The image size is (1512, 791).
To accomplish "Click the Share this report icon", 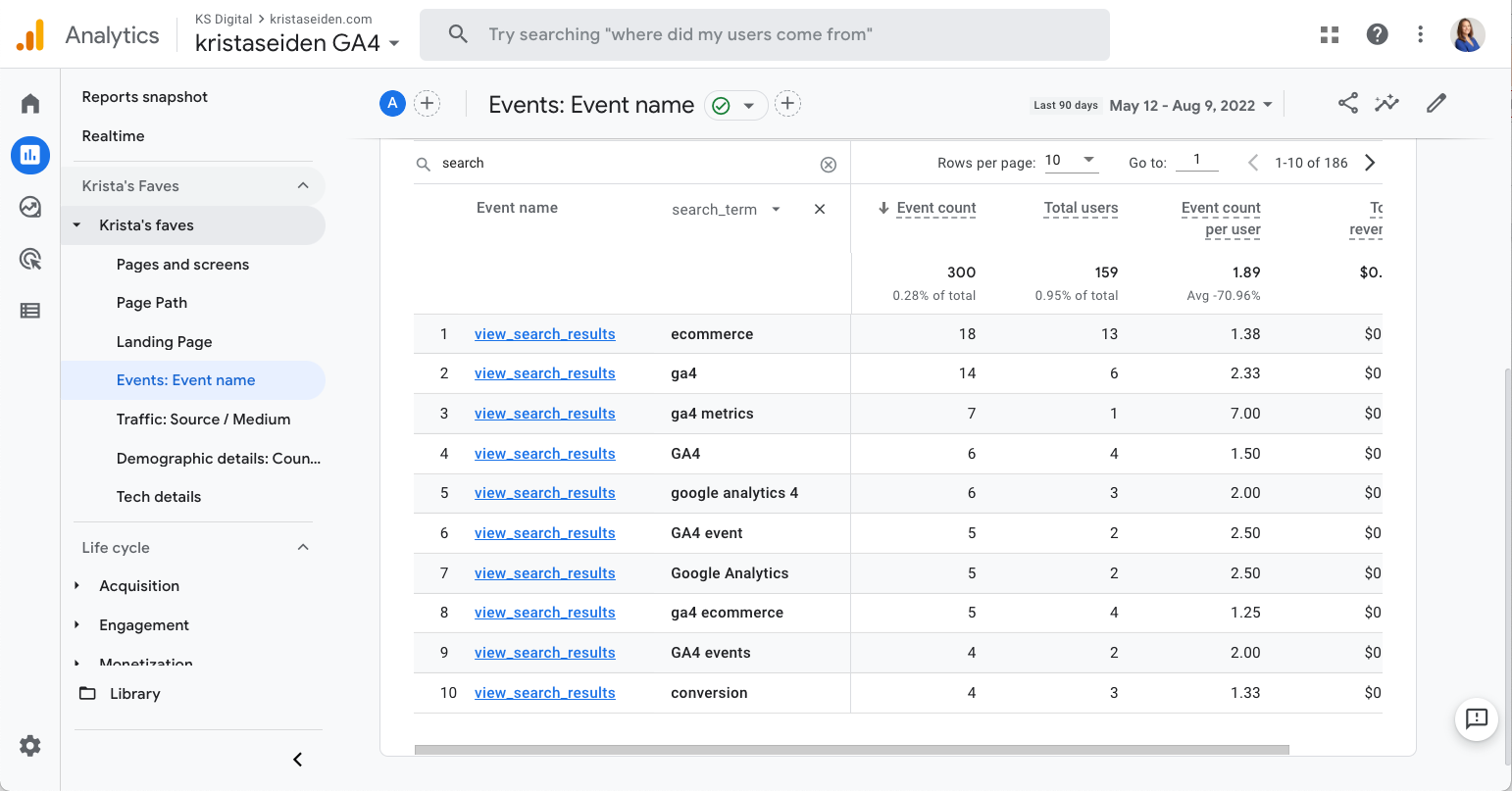I will coord(1348,103).
